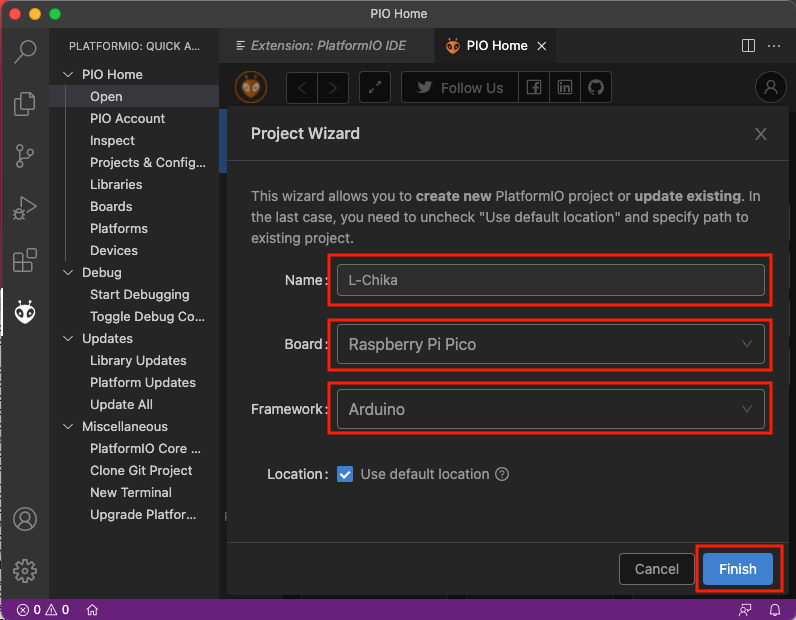The image size is (796, 620).
Task: Open the PlatformIO alien icon in activity bar
Action: point(25,312)
